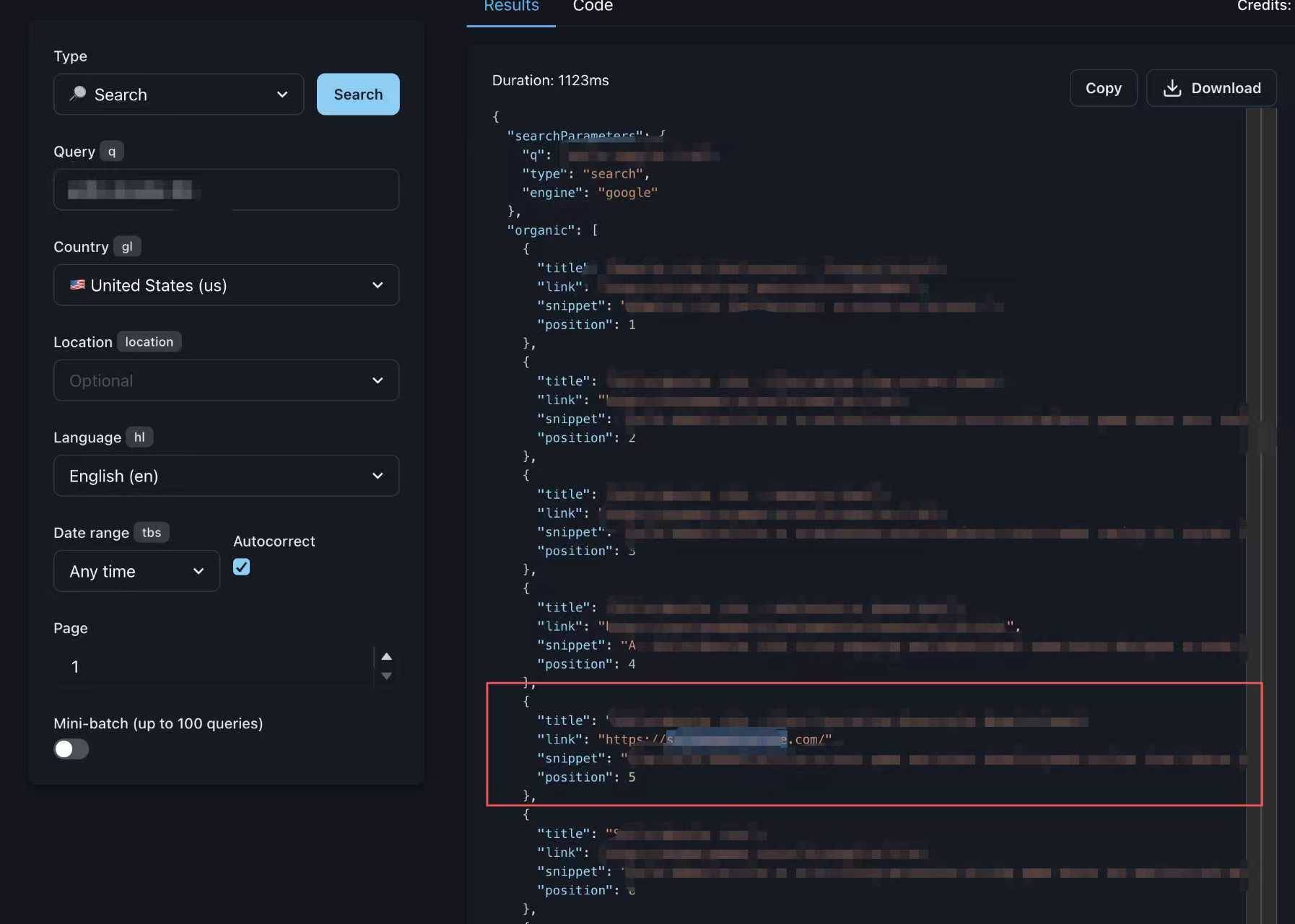This screenshot has width=1295, height=924.
Task: Click the download arrow icon
Action: pos(1172,88)
